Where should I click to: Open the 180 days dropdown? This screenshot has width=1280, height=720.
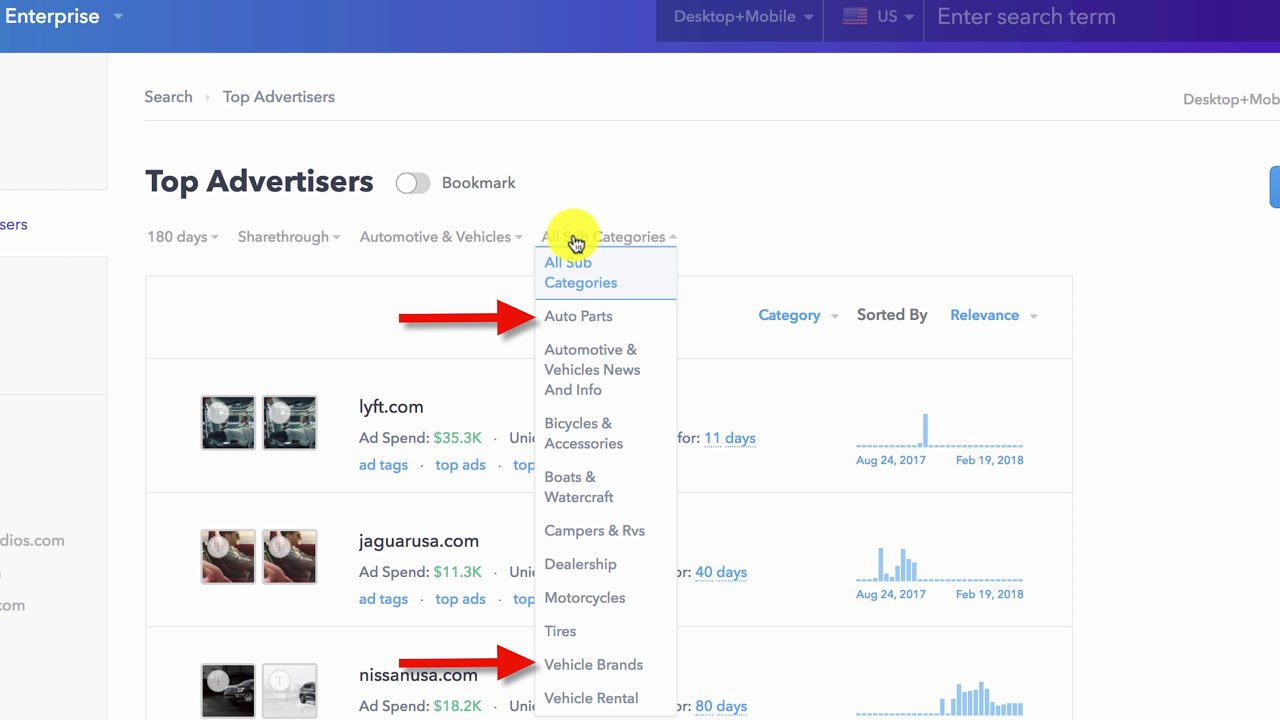click(x=183, y=237)
